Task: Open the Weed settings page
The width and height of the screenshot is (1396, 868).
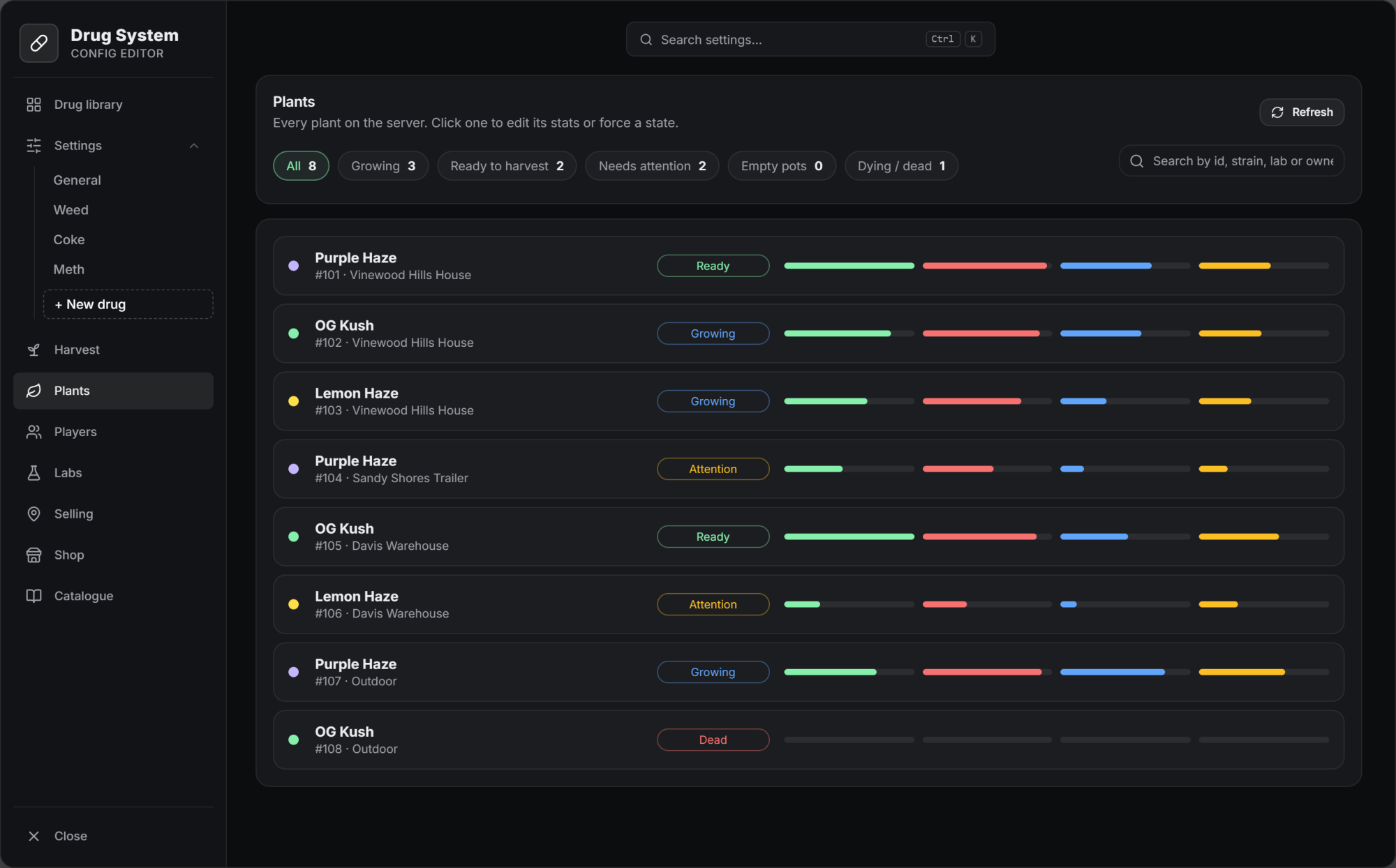Action: coord(71,210)
